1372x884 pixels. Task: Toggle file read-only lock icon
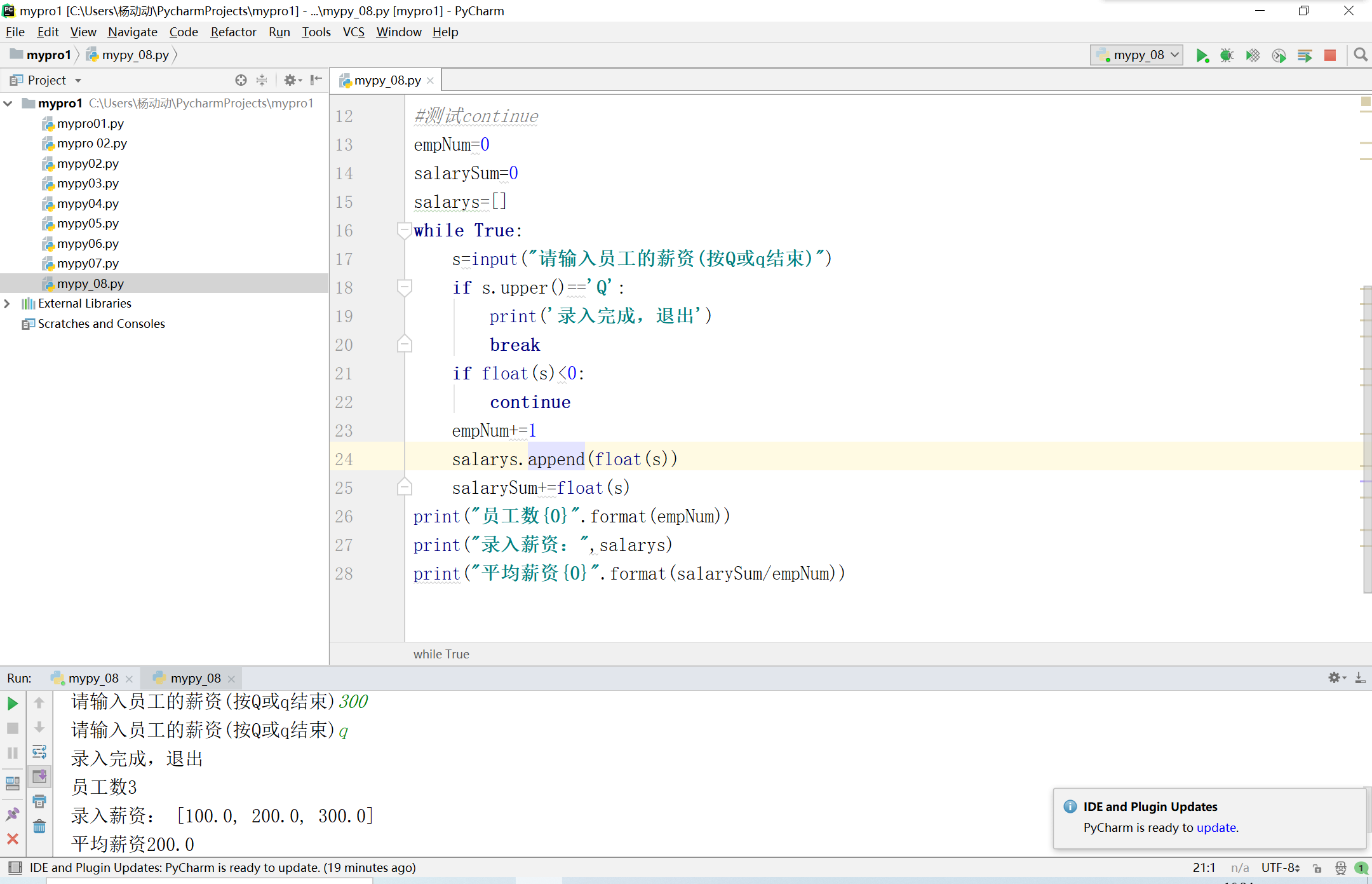[x=1317, y=868]
